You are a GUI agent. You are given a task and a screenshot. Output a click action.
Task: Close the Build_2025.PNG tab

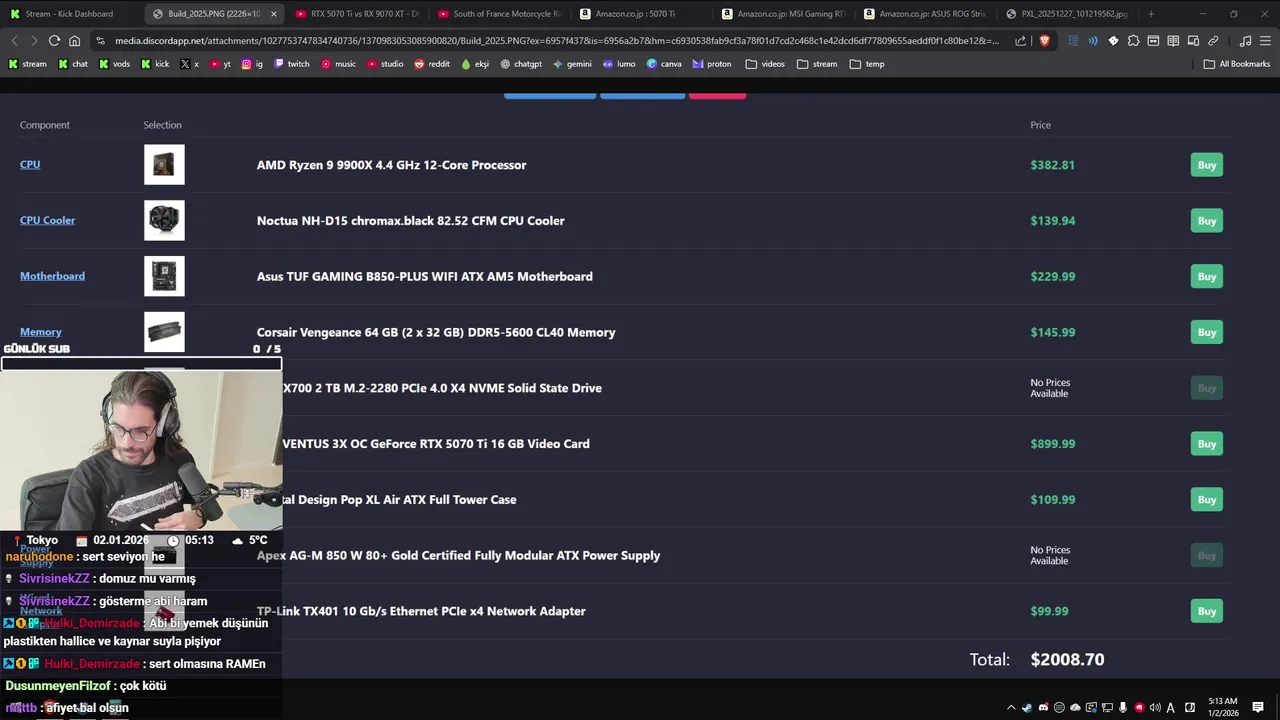(273, 14)
